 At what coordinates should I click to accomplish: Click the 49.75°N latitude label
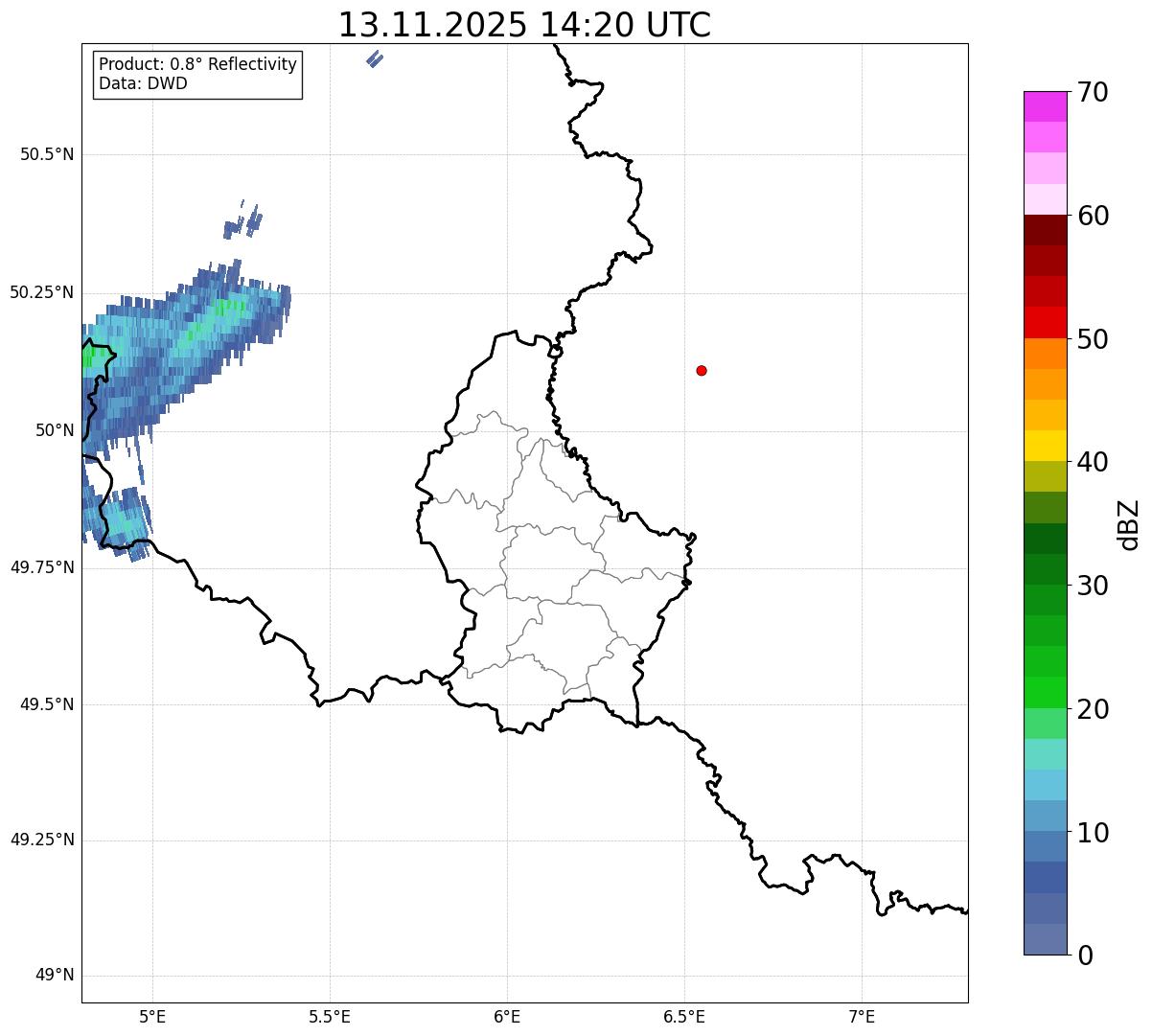coord(42,567)
